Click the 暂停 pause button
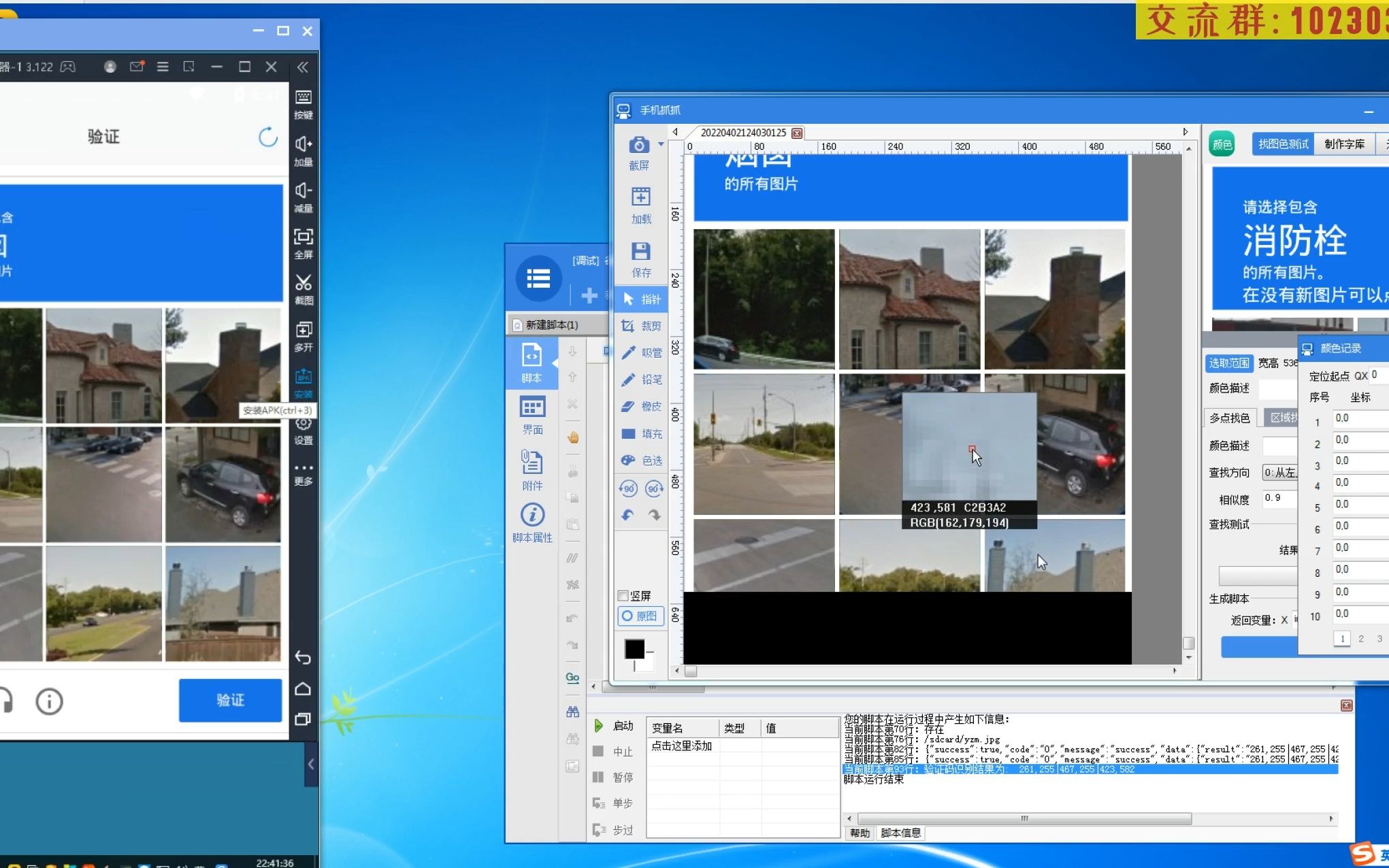Image resolution: width=1389 pixels, height=868 pixels. pyautogui.click(x=615, y=778)
